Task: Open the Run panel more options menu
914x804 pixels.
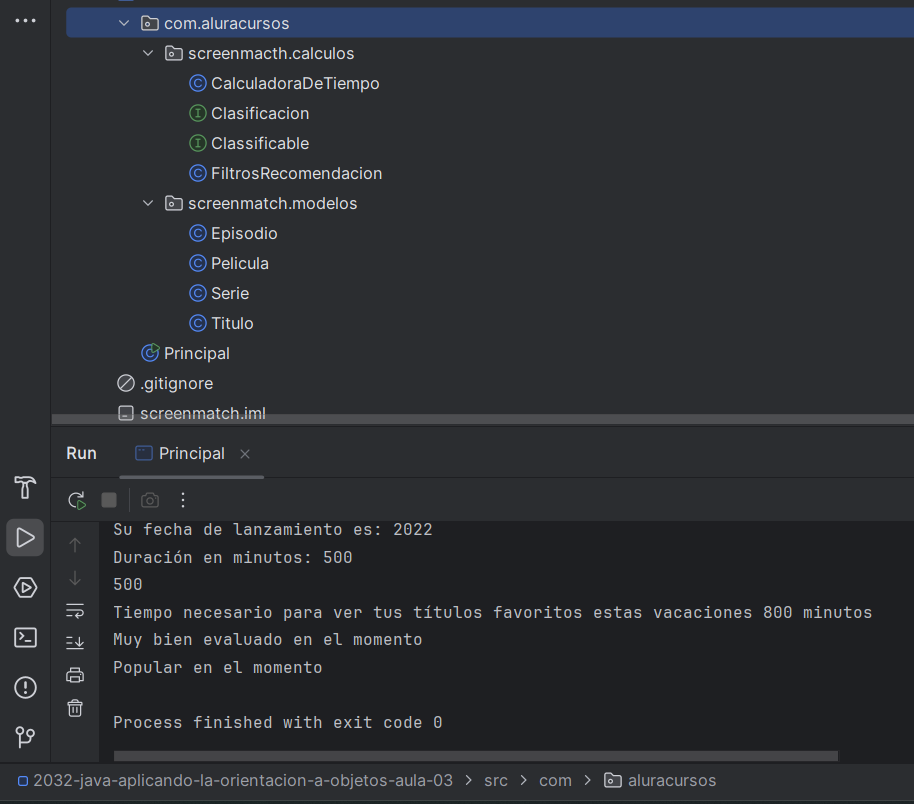Action: [x=183, y=500]
